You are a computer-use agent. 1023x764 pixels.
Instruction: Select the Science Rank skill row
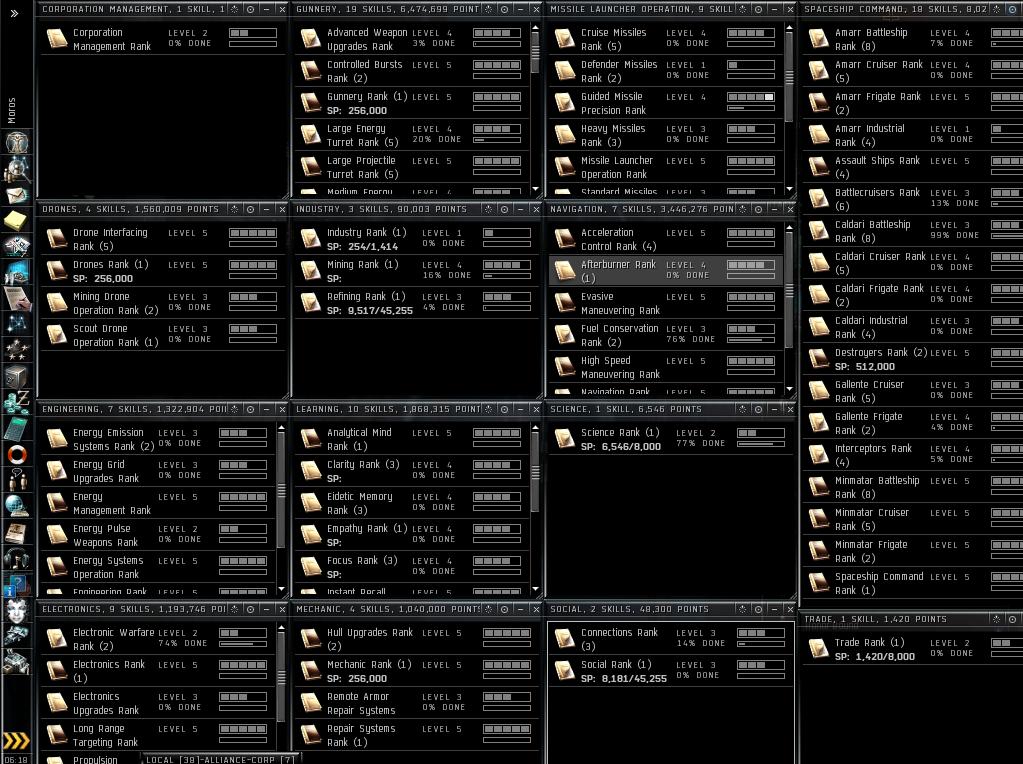671,439
